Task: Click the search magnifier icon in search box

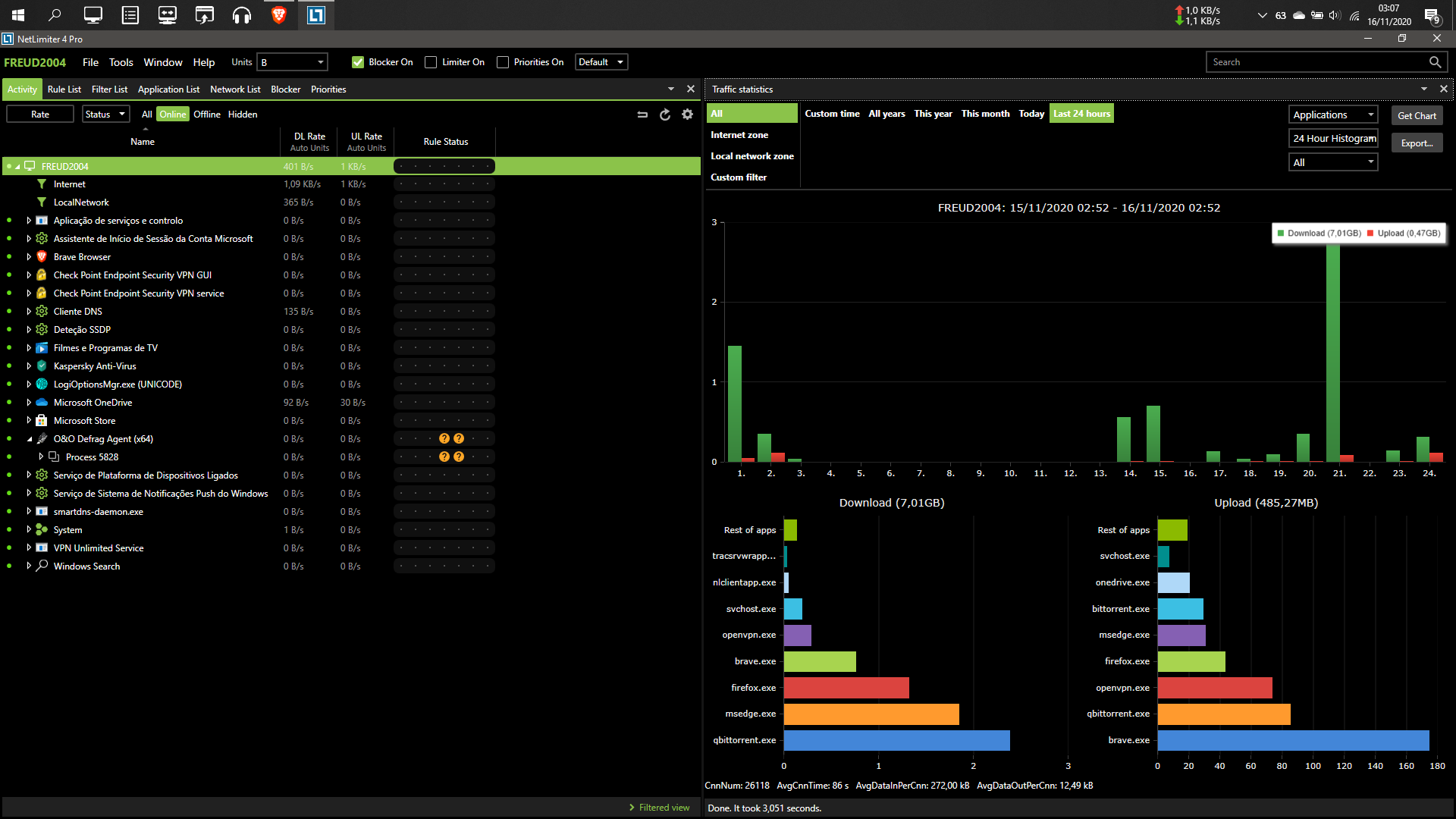Action: (x=1435, y=62)
